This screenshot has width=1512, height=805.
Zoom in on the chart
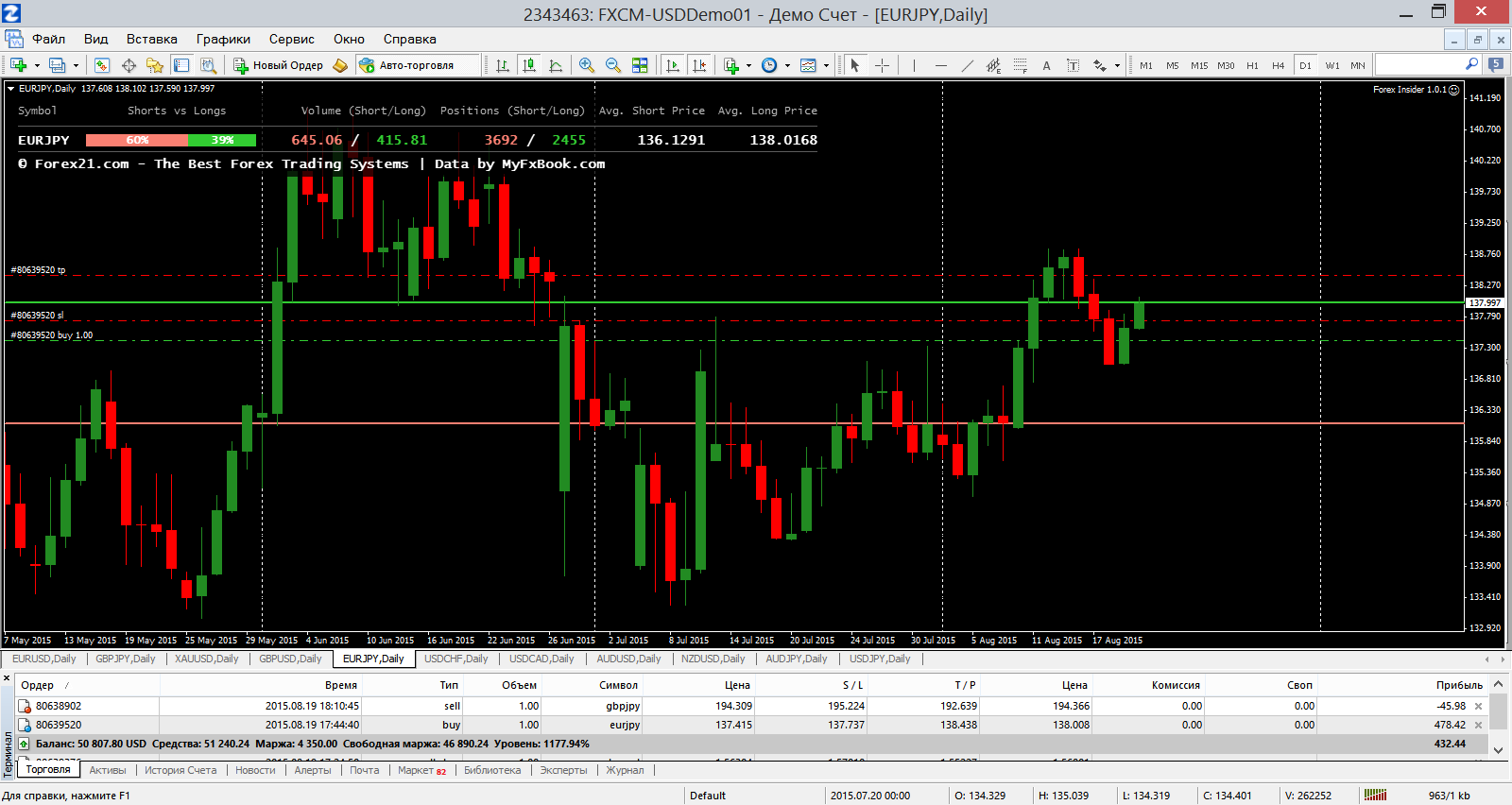(587, 65)
